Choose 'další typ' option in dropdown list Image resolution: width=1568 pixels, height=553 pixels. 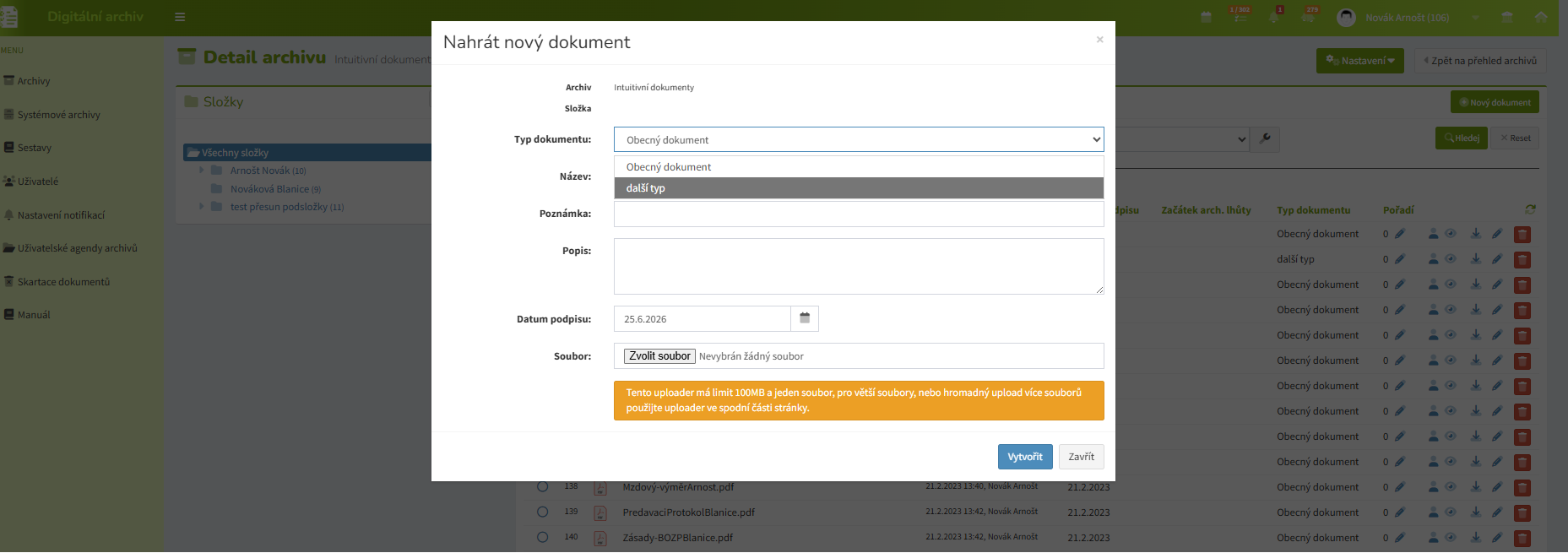point(859,188)
